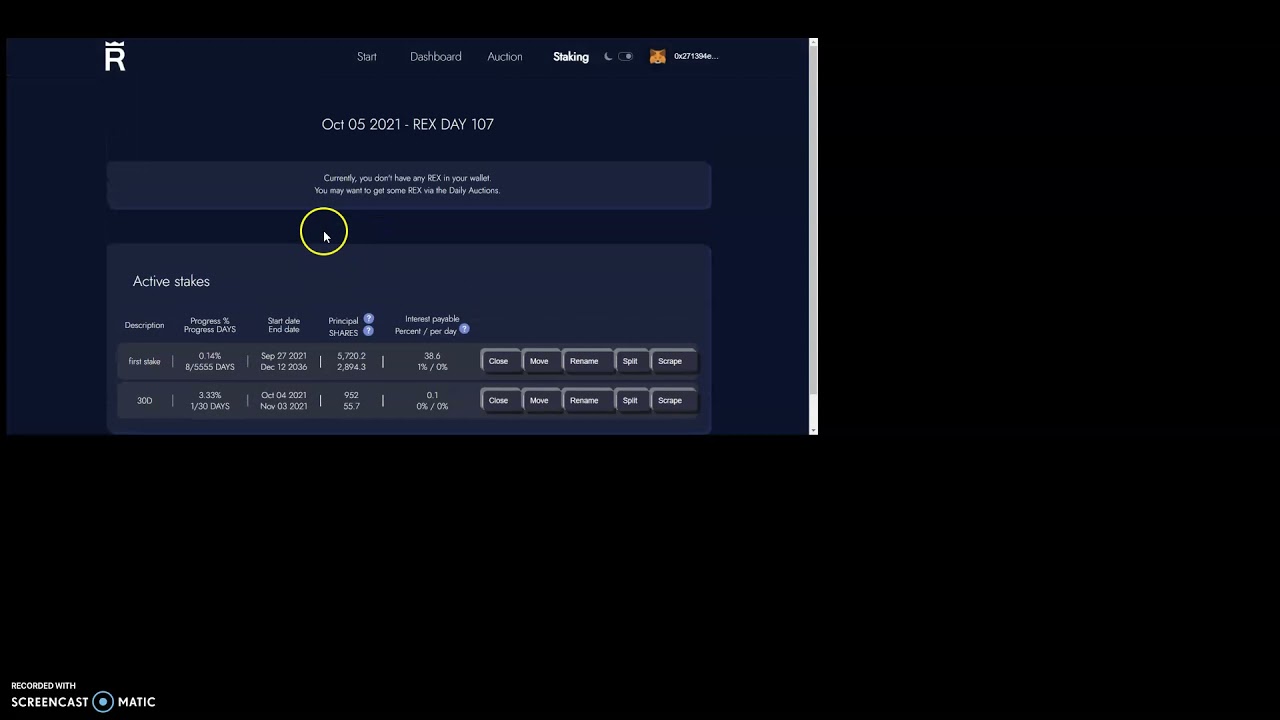Click 'Oct 05 2021 - REX DAY 107' heading
Viewport: 1280px width, 720px height.
point(408,124)
